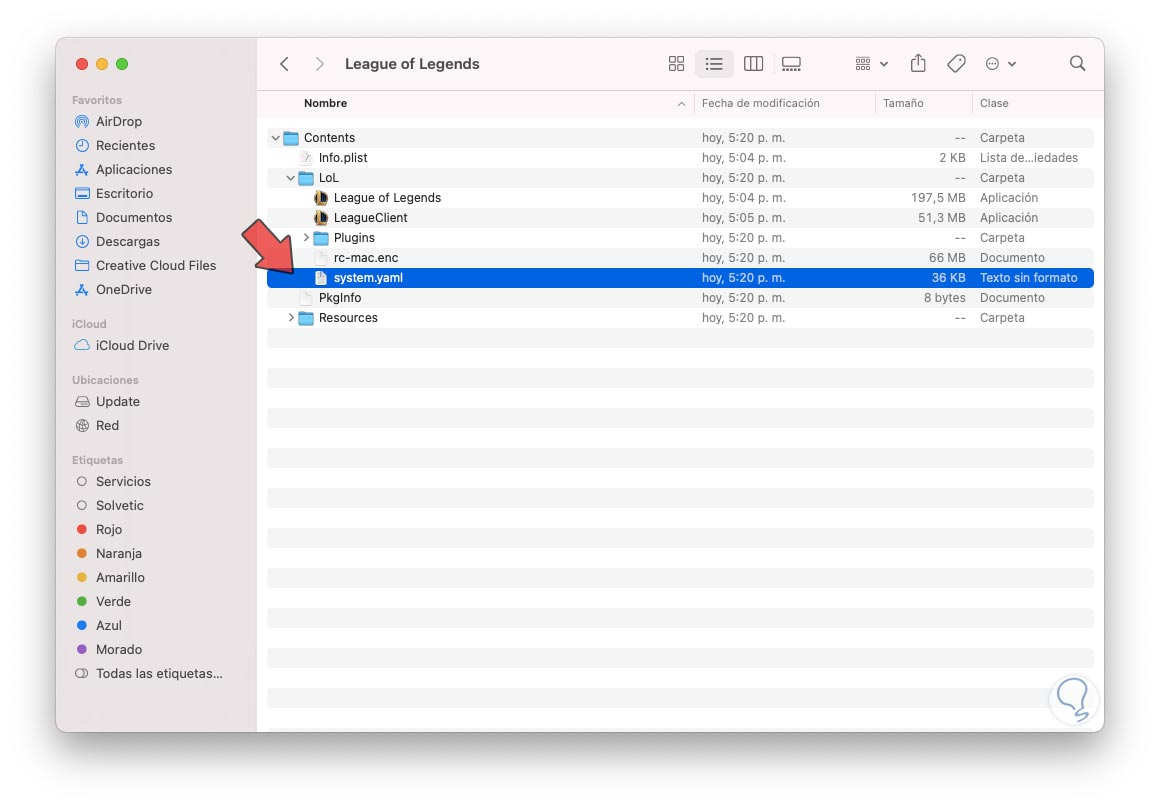Open Recientes in the sidebar

pyautogui.click(x=125, y=145)
